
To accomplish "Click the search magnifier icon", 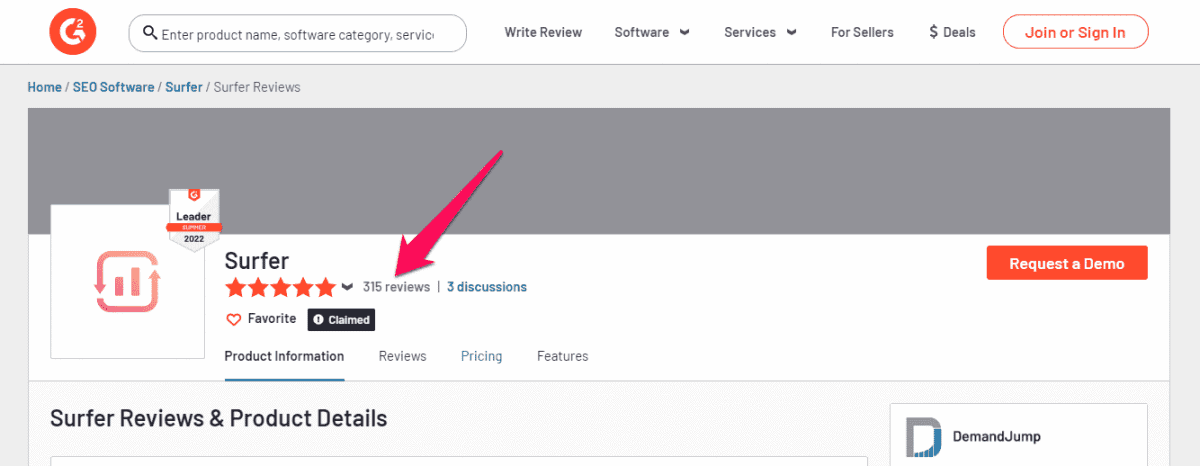I will pyautogui.click(x=150, y=33).
